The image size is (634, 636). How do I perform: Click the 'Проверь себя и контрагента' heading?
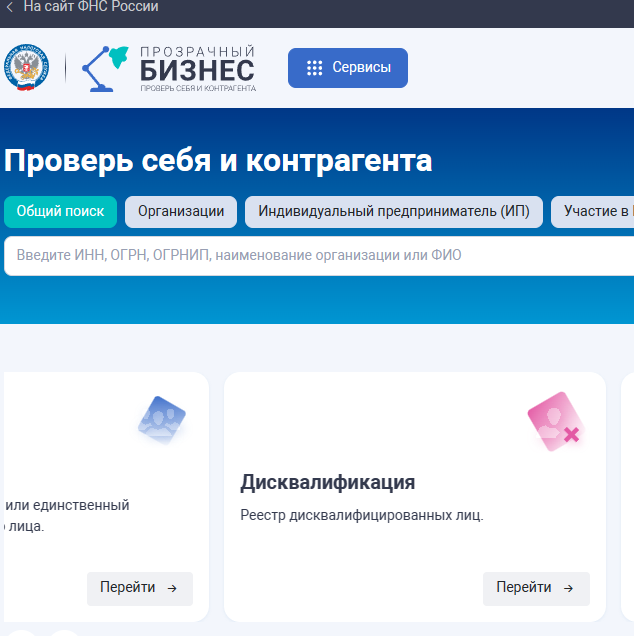pos(218,161)
